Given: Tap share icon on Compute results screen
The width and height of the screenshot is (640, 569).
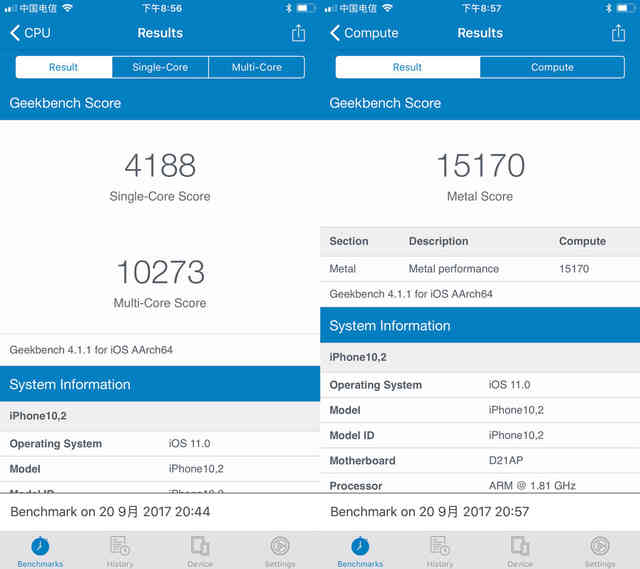Looking at the screenshot, I should (x=618, y=33).
